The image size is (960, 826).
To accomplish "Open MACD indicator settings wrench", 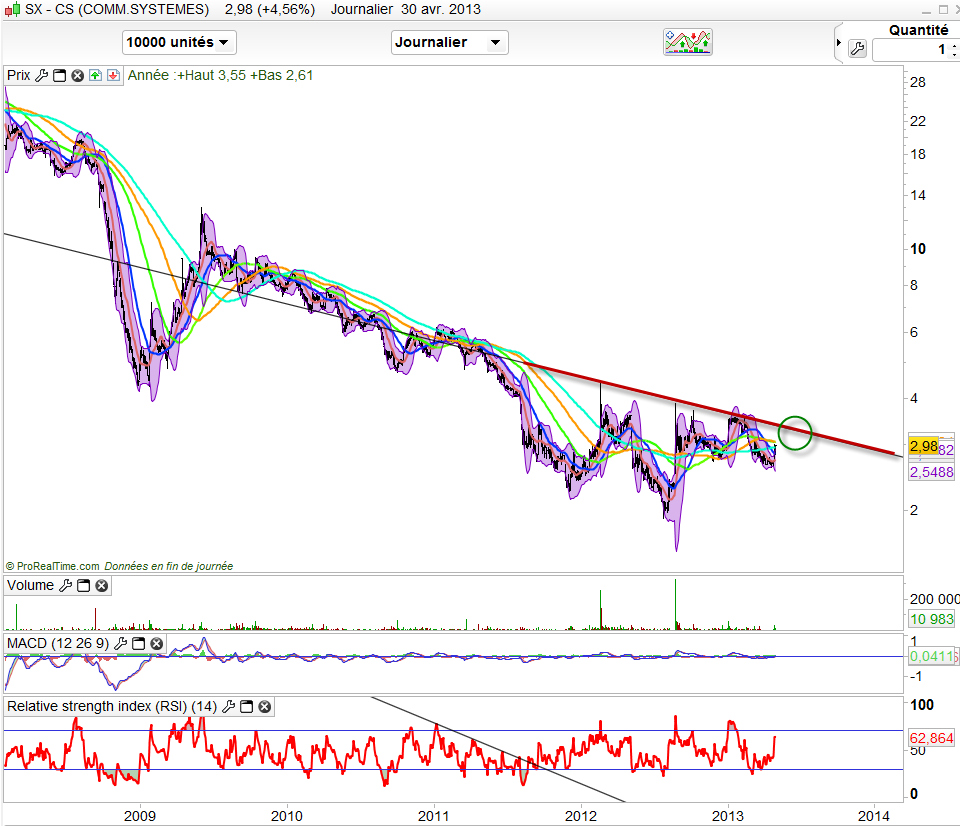I will tap(121, 643).
